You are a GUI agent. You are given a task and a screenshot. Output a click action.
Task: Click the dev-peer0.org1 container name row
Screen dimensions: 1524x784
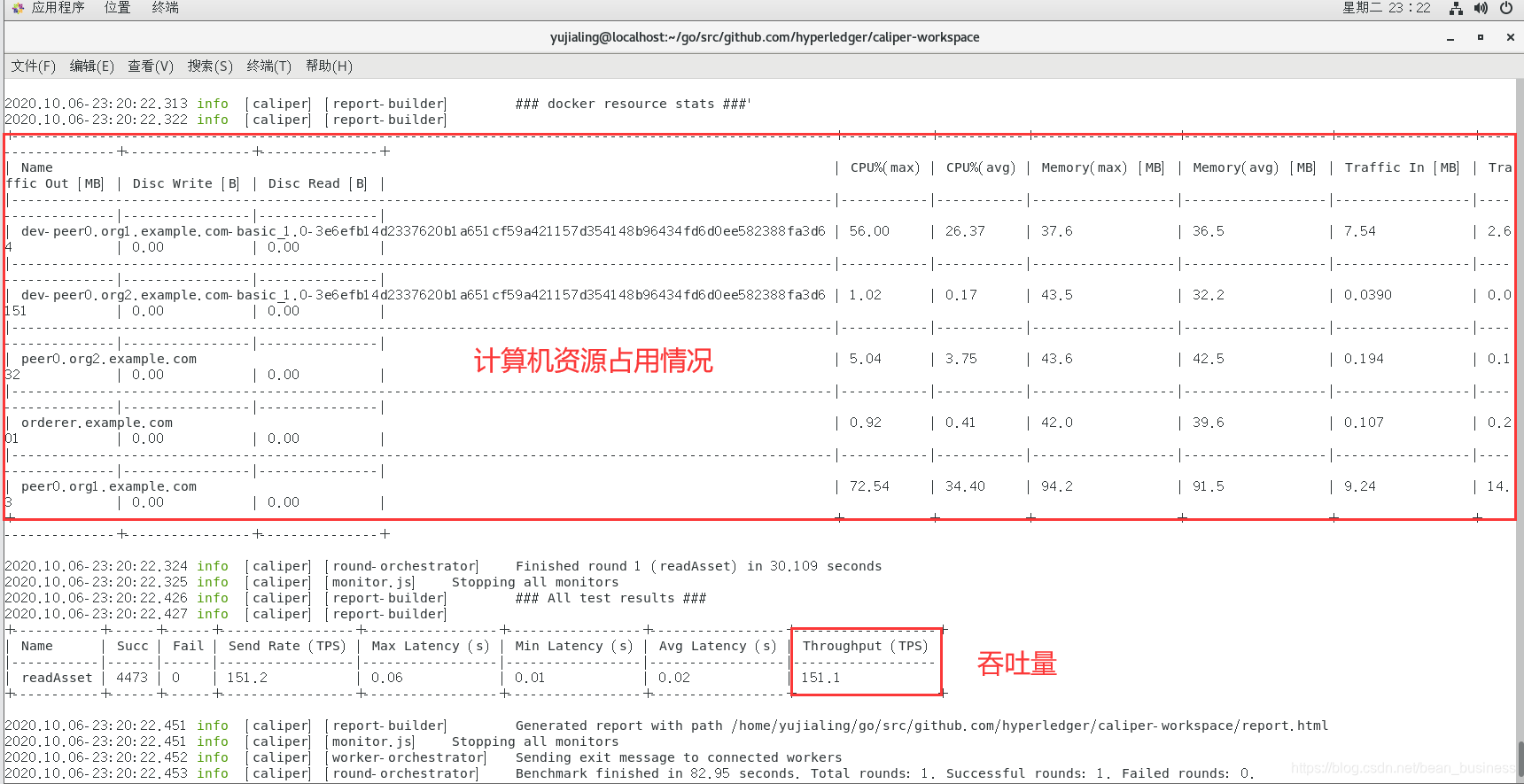tap(424, 231)
